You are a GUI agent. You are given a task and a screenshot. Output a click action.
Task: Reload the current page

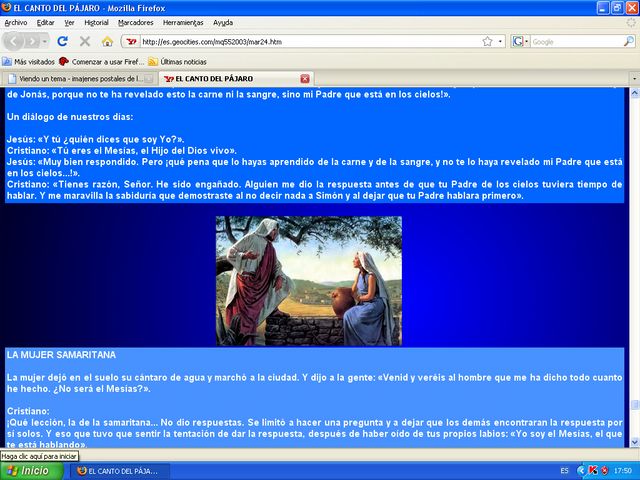click(x=62, y=41)
